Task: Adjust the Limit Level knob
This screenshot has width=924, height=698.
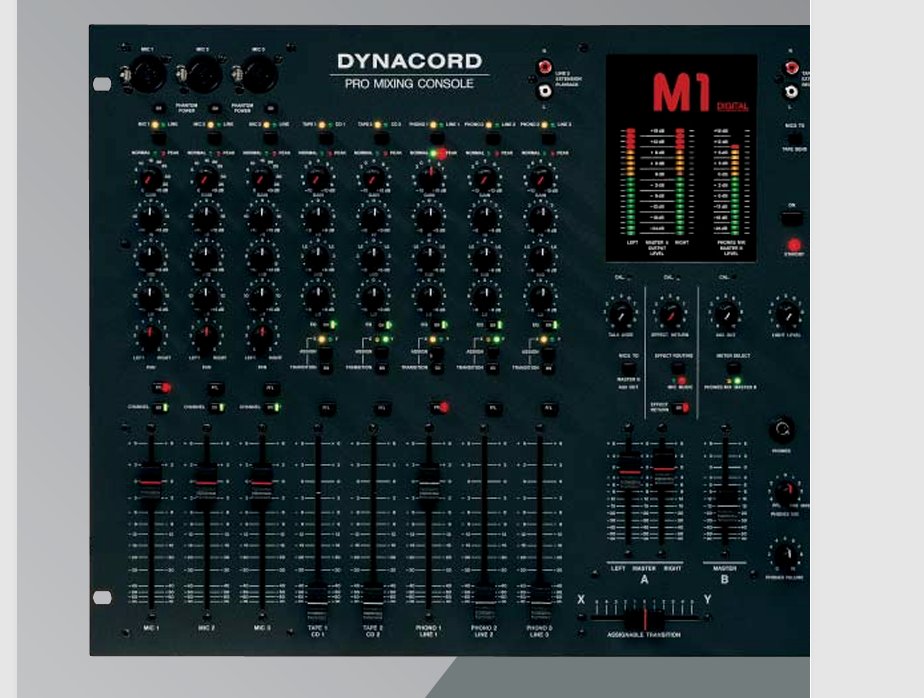Action: (787, 314)
